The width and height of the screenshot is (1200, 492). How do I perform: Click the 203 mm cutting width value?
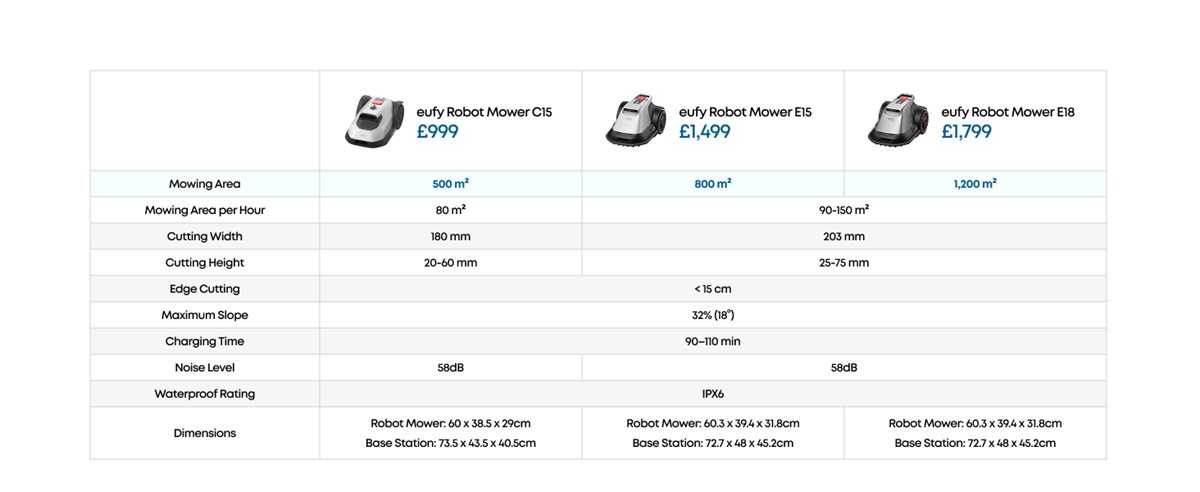pyautogui.click(x=844, y=236)
